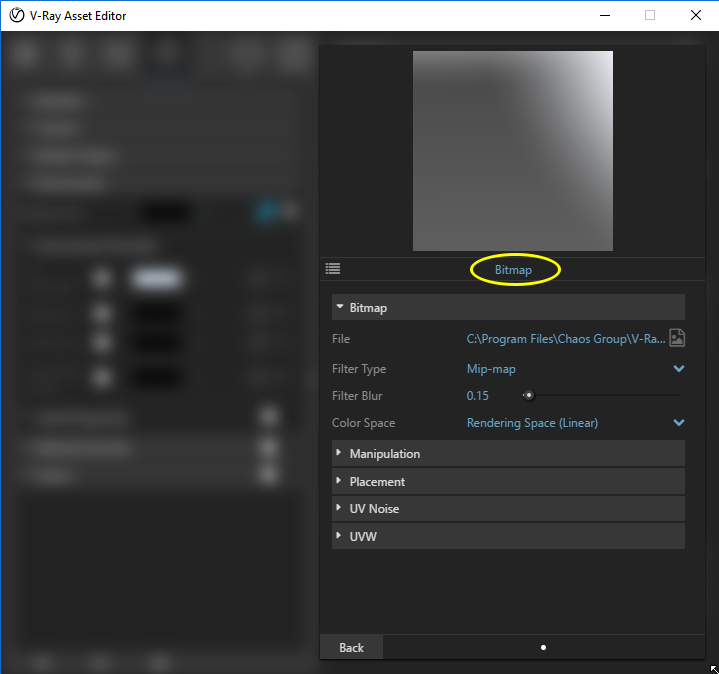Viewport: 719px width, 674px height.
Task: Click the circled Bitmap texture name
Action: [x=513, y=270]
